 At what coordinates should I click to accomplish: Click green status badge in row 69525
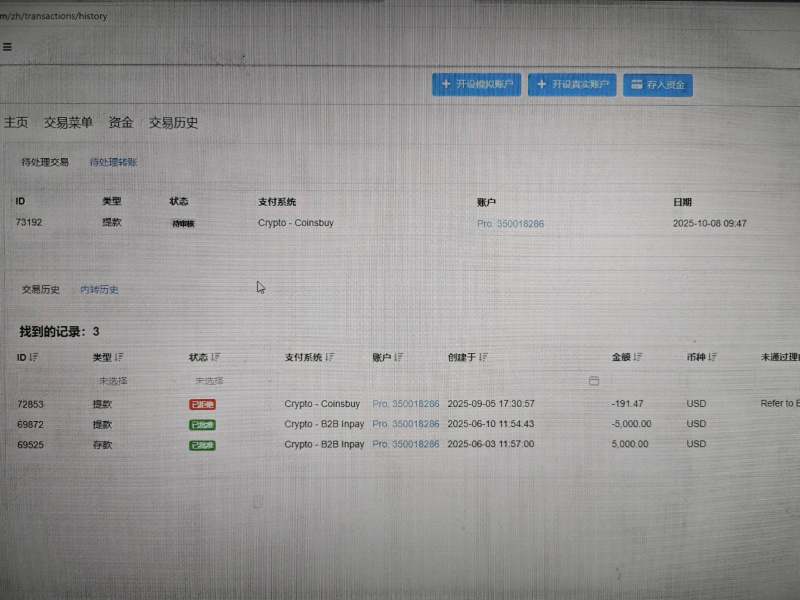(203, 445)
